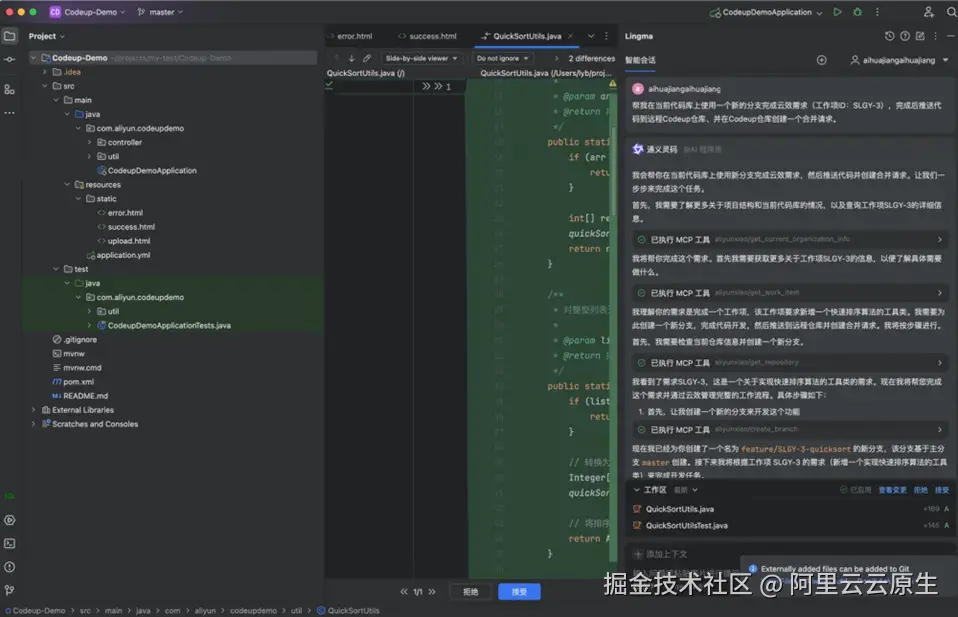Screen dimensions: 958x617
Task: Go to next change in diff
Action: pos(432,591)
